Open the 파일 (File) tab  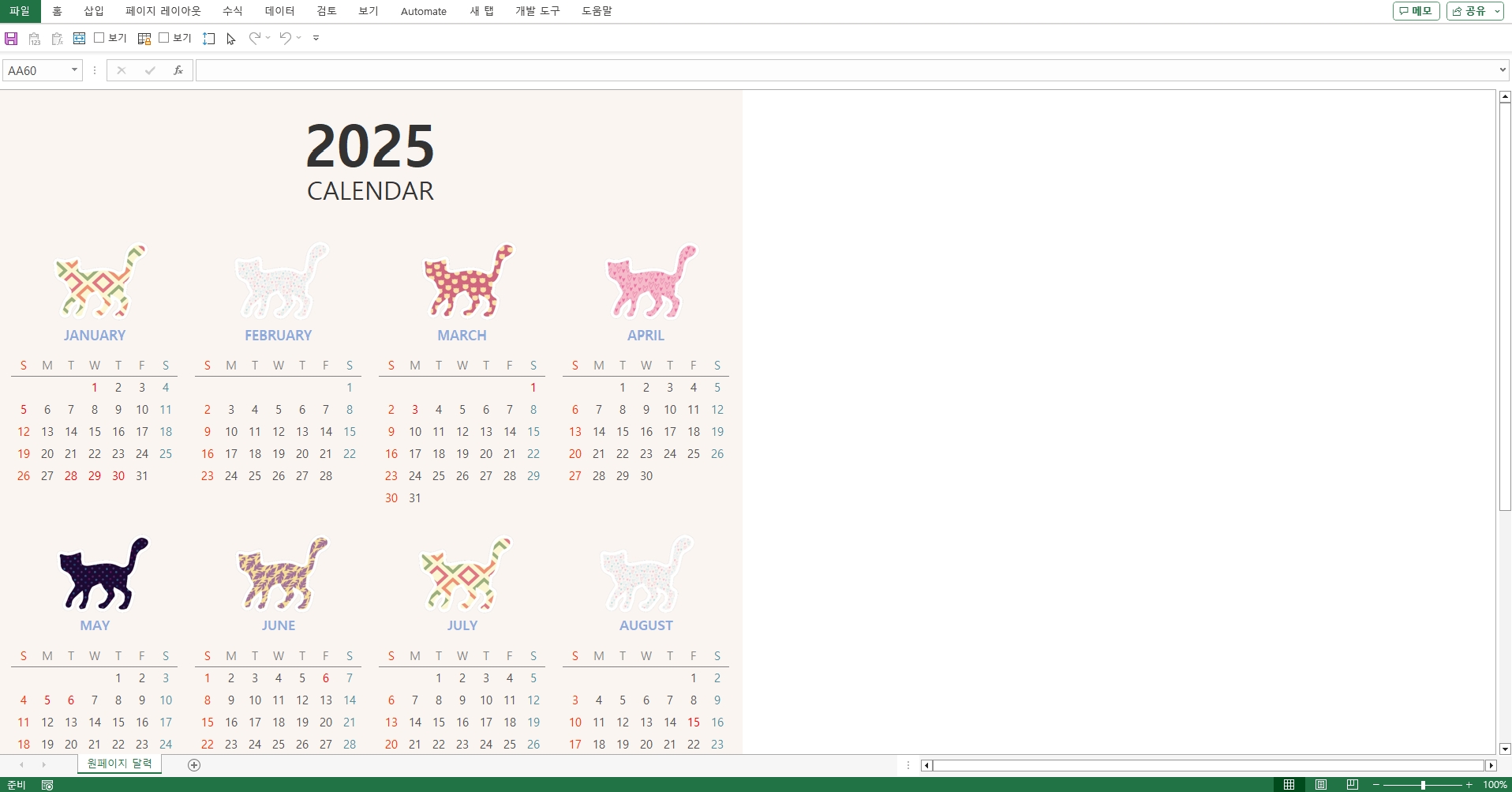[x=20, y=11]
